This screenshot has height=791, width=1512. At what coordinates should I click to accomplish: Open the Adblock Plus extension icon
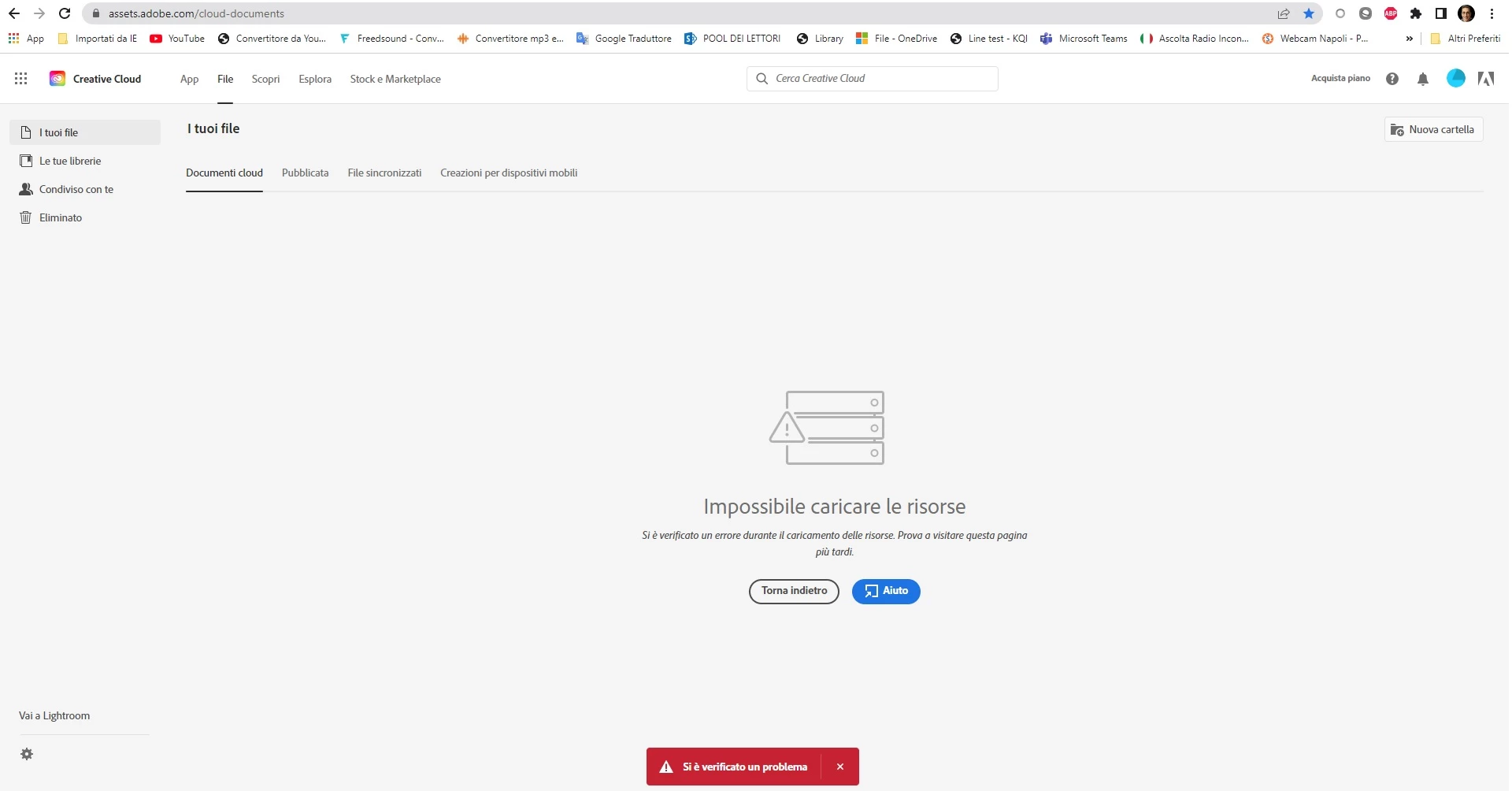pyautogui.click(x=1391, y=13)
